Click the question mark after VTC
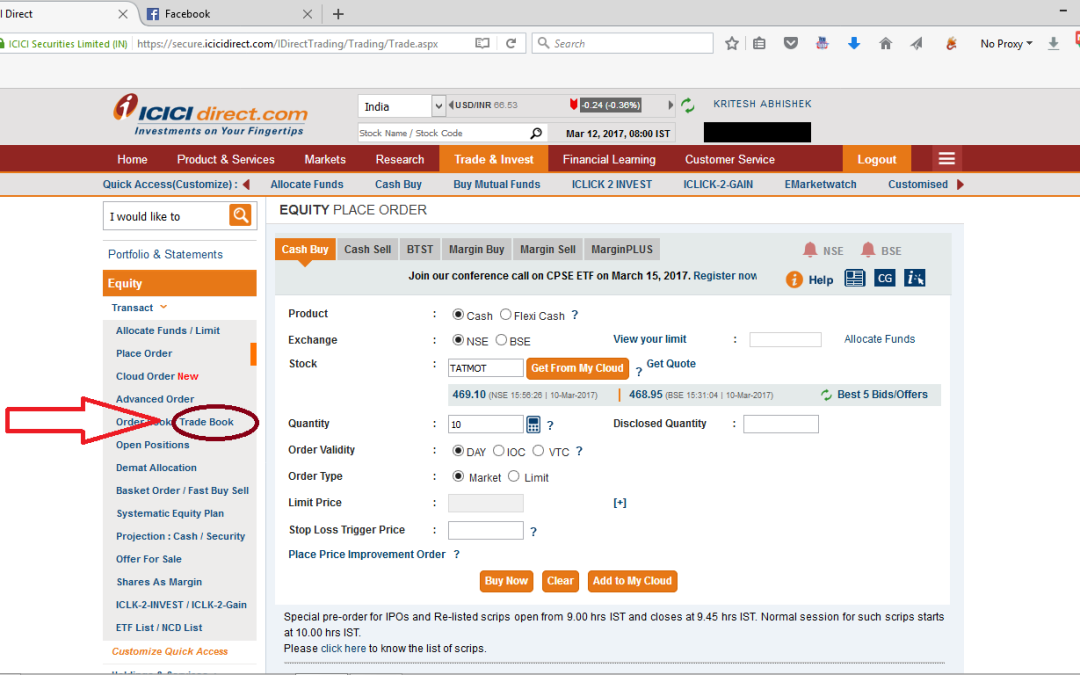 [579, 451]
